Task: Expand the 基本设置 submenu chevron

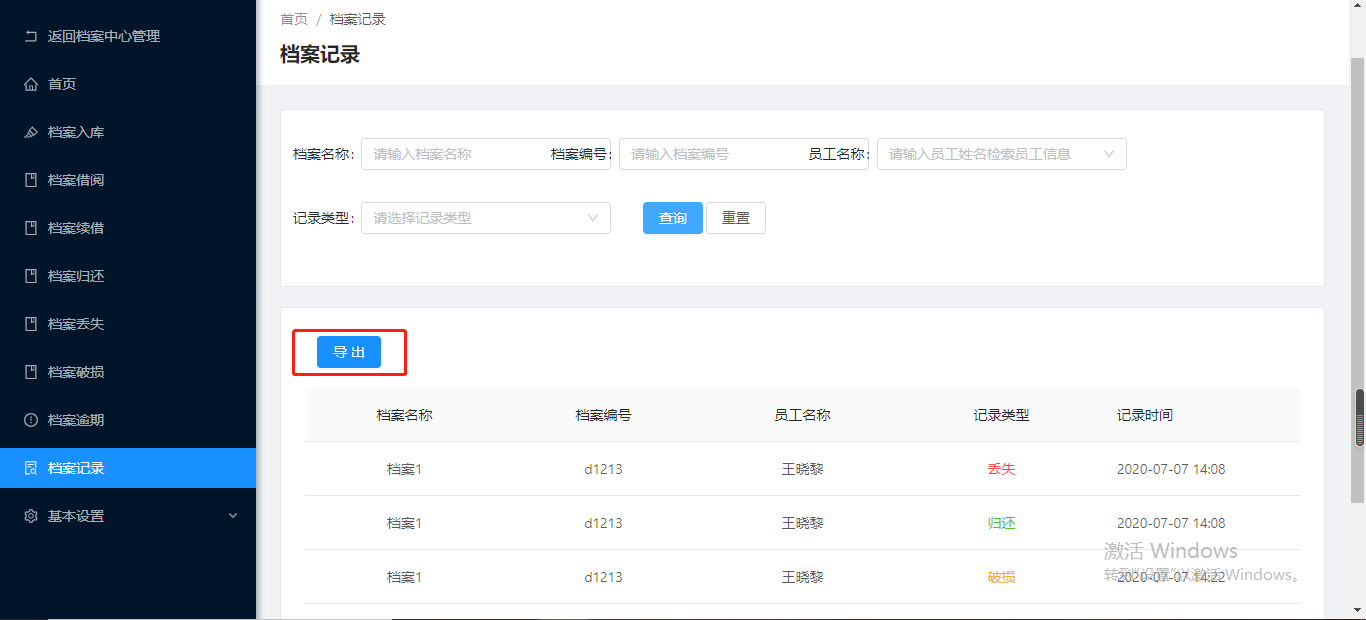Action: (233, 516)
